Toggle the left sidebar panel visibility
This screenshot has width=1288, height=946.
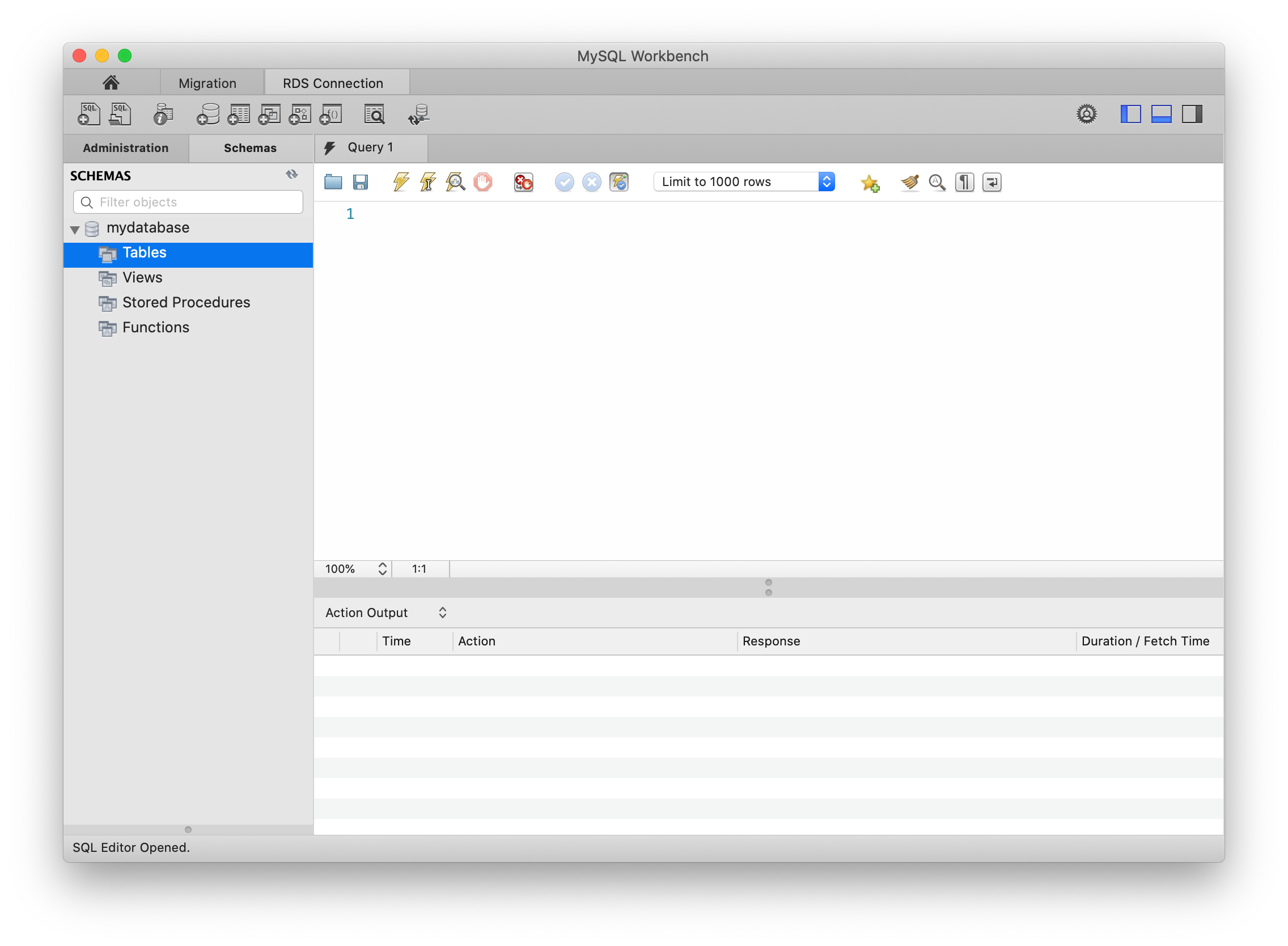point(1130,114)
